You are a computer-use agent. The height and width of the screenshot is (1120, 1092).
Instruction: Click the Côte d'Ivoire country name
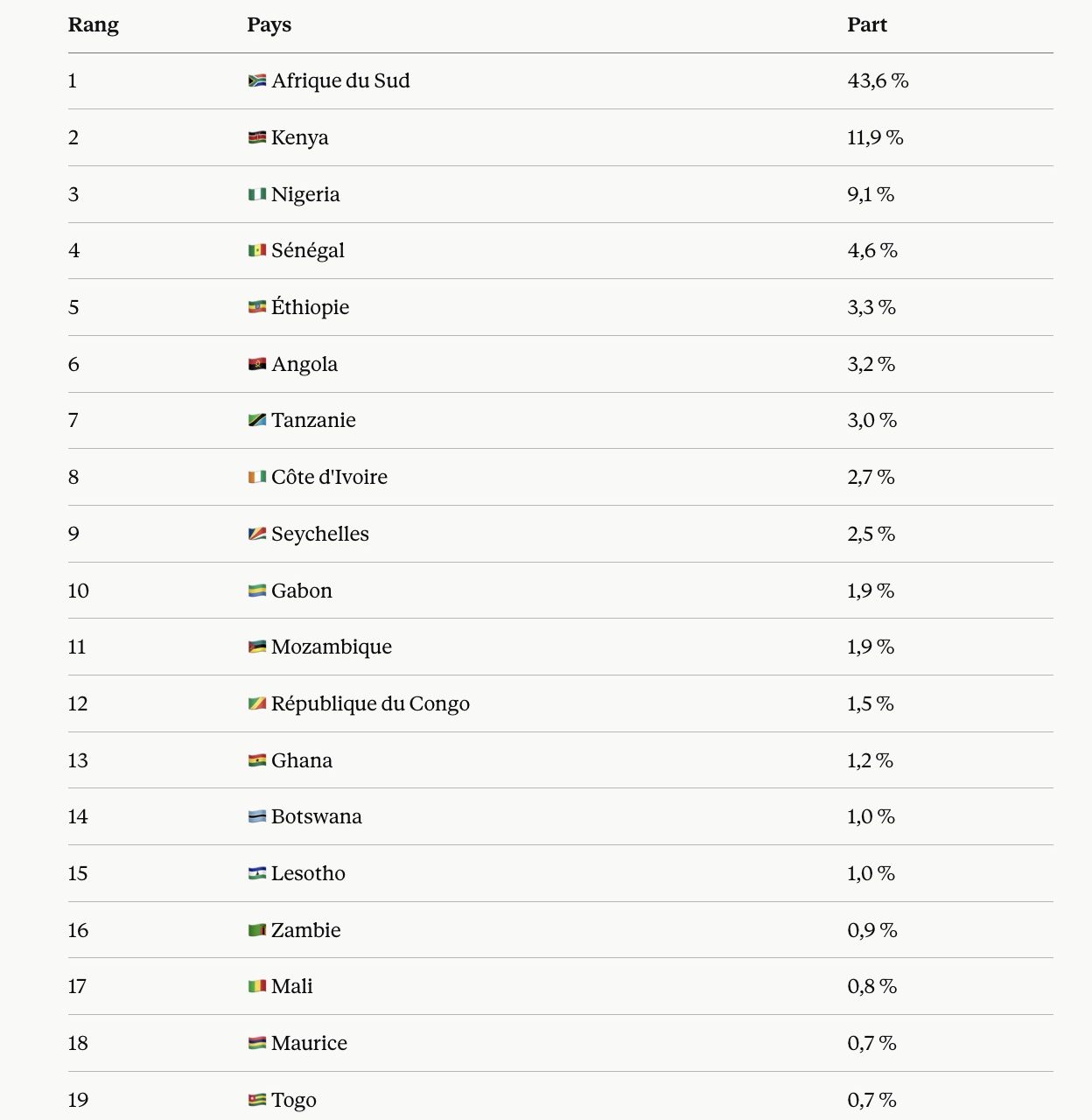(329, 477)
